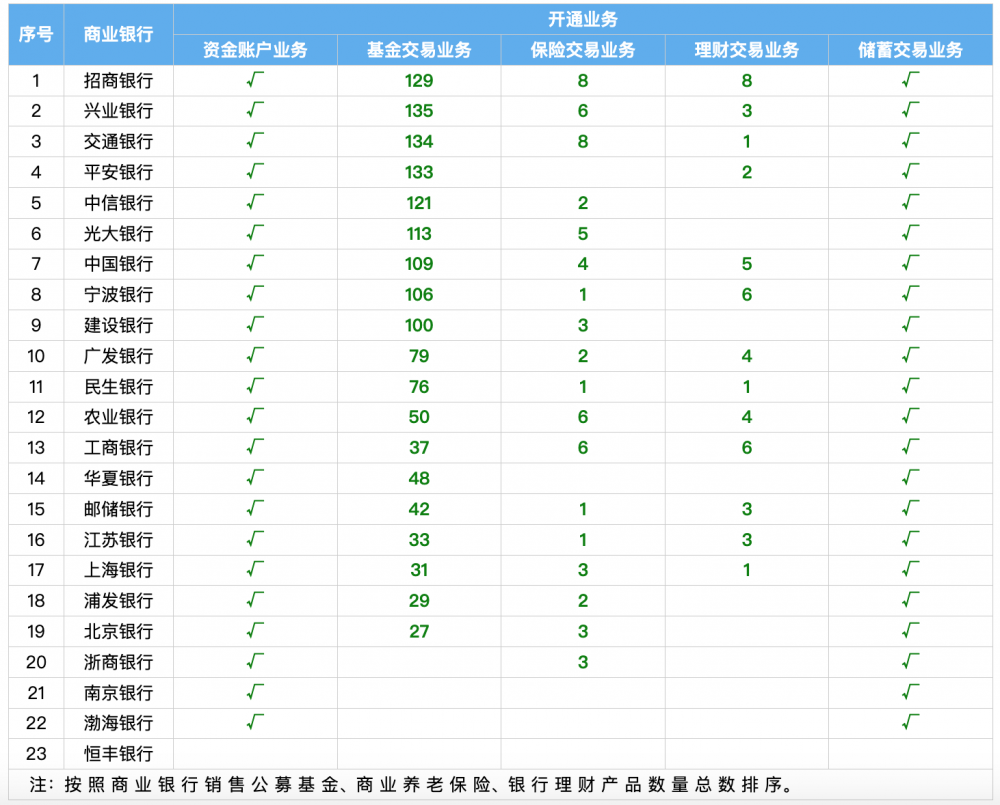This screenshot has width=1000, height=805.
Task: Select the 招商银行 row name
Action: click(119, 81)
